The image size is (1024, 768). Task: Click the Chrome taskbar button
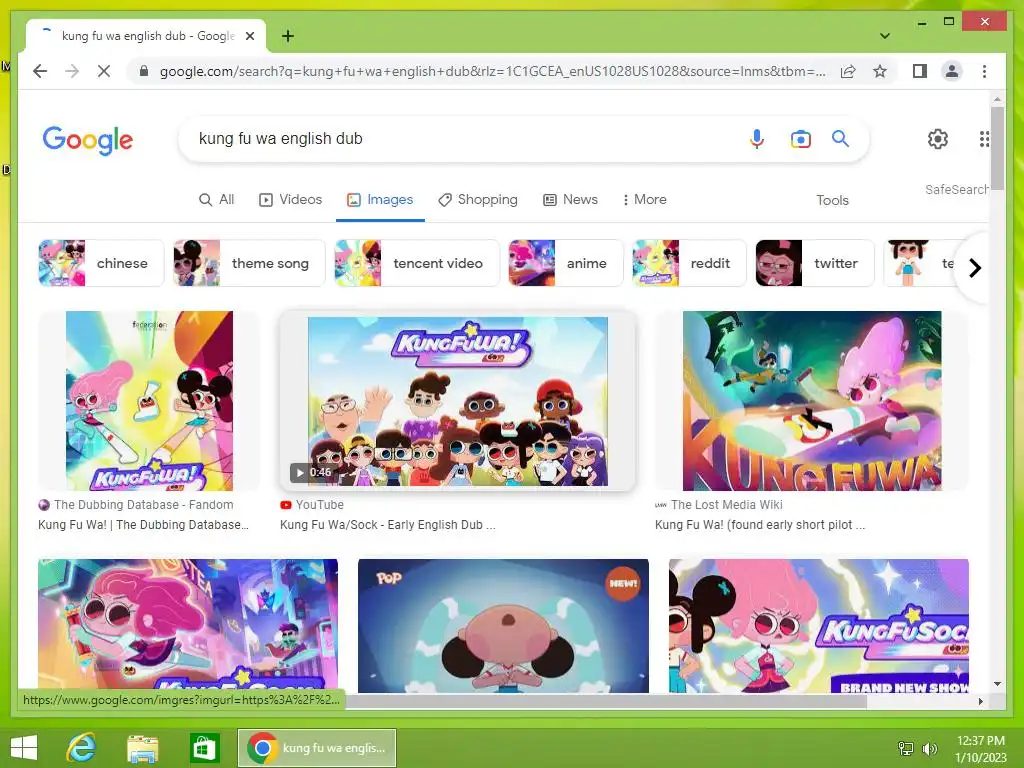pos(317,748)
